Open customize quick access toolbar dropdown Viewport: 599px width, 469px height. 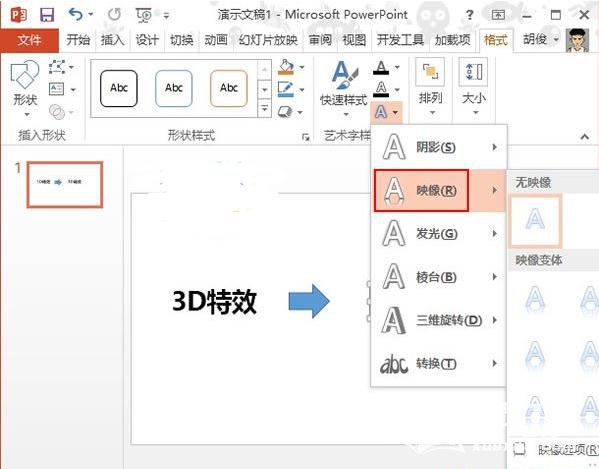pos(167,15)
